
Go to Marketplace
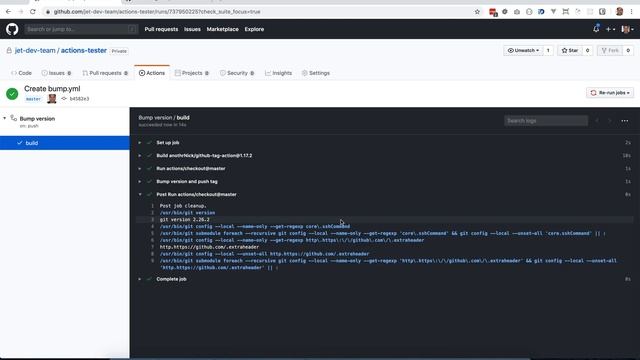pyautogui.click(x=222, y=29)
